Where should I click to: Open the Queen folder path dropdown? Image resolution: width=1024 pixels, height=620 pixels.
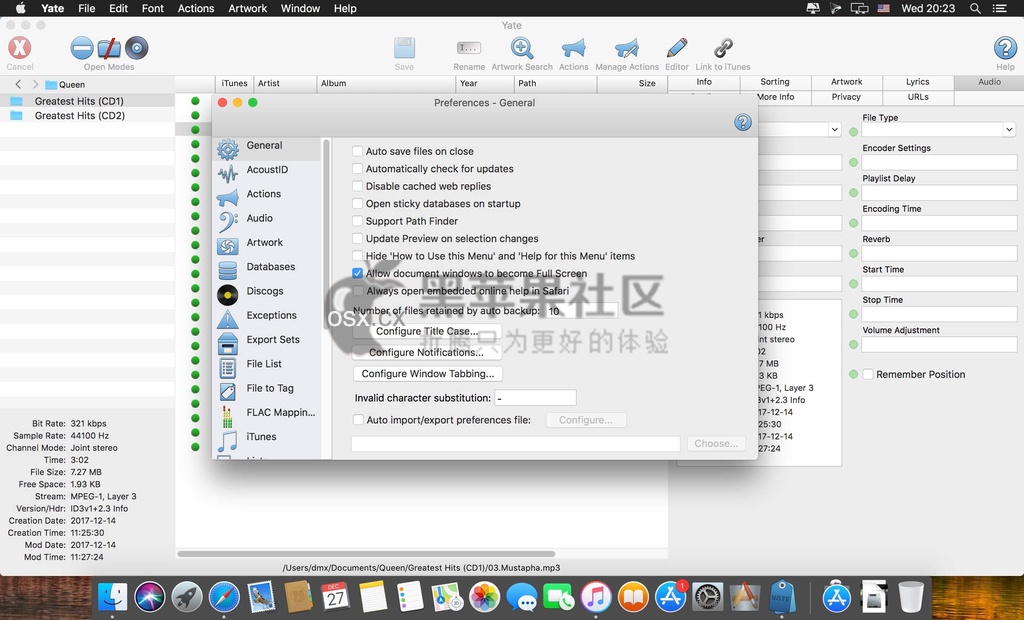point(65,84)
